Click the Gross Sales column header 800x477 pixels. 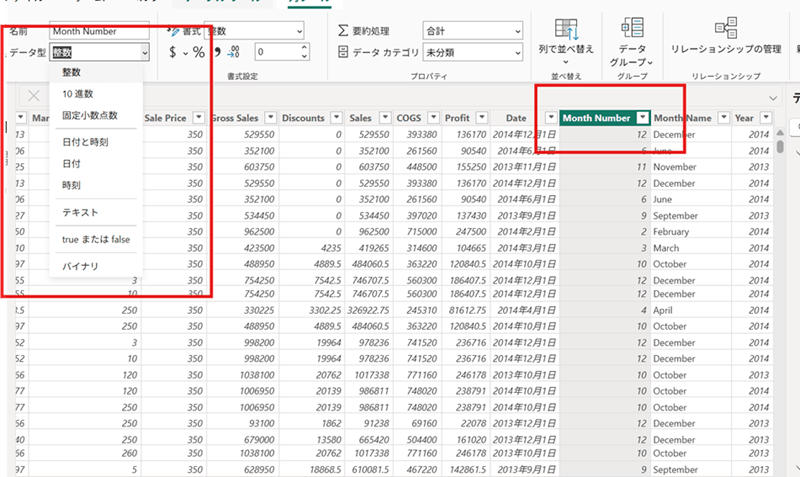[235, 118]
